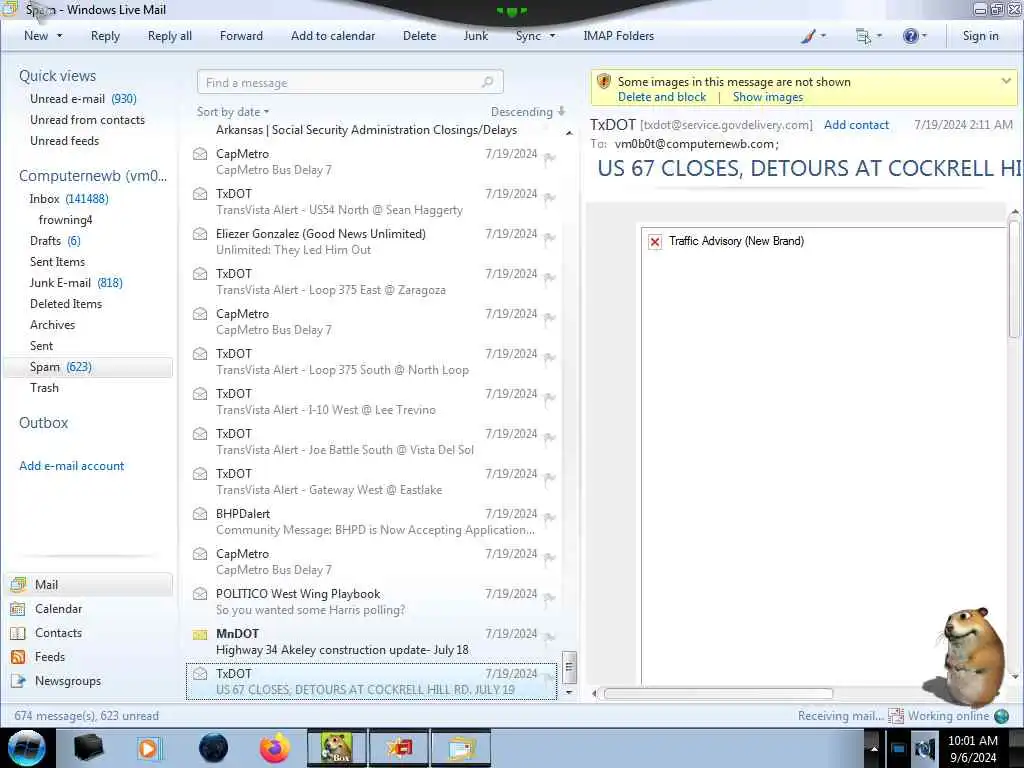Viewport: 1024px width, 768px height.
Task: Open Firefox from the taskbar
Action: click(275, 748)
